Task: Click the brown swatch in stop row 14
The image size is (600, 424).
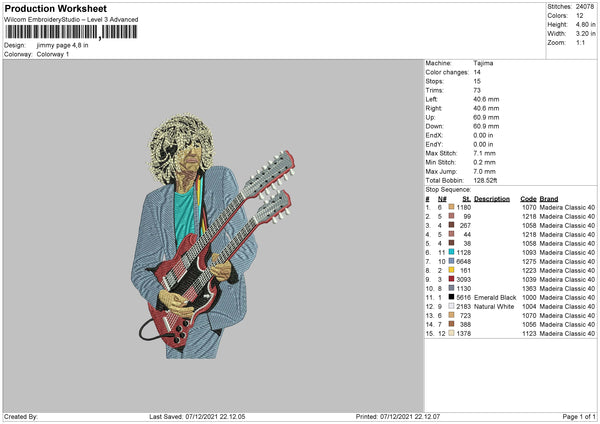Action: click(451, 324)
